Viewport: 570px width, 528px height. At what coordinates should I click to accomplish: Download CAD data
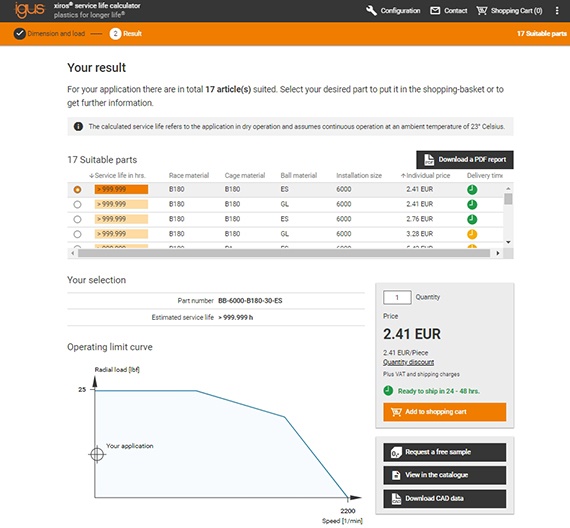click(444, 499)
